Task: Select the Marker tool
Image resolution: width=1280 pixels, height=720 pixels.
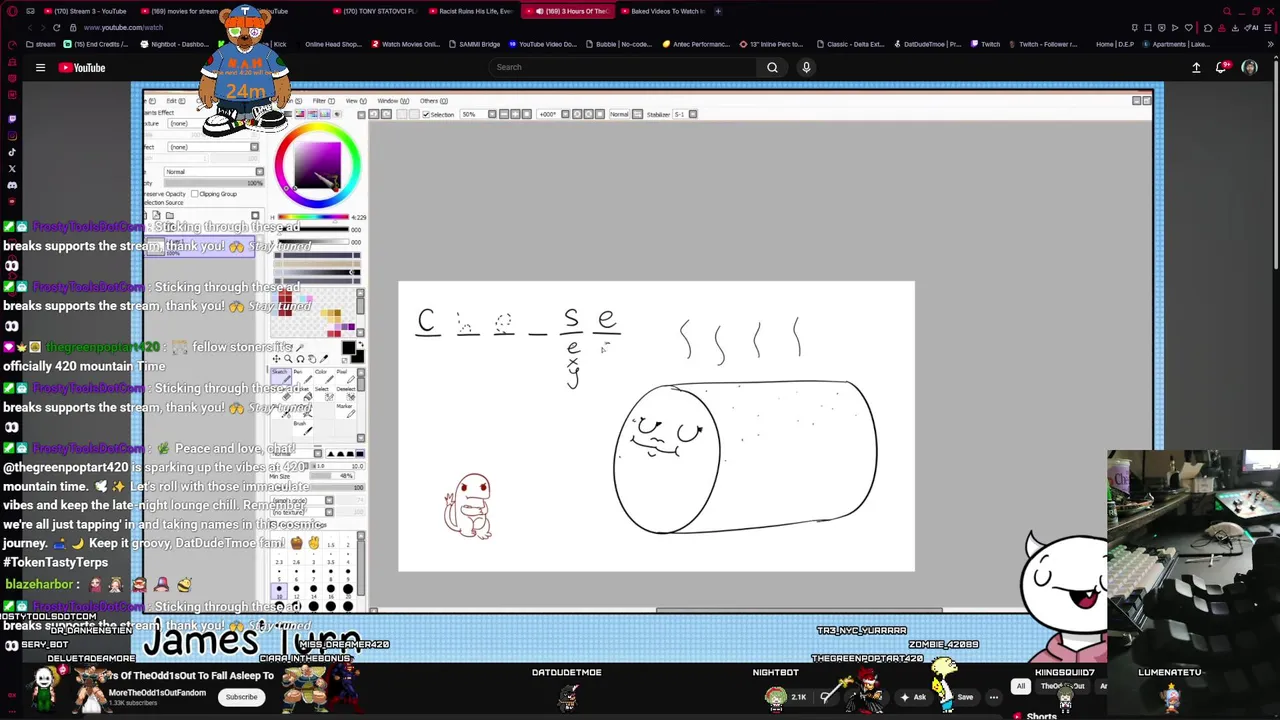Action: tap(346, 410)
